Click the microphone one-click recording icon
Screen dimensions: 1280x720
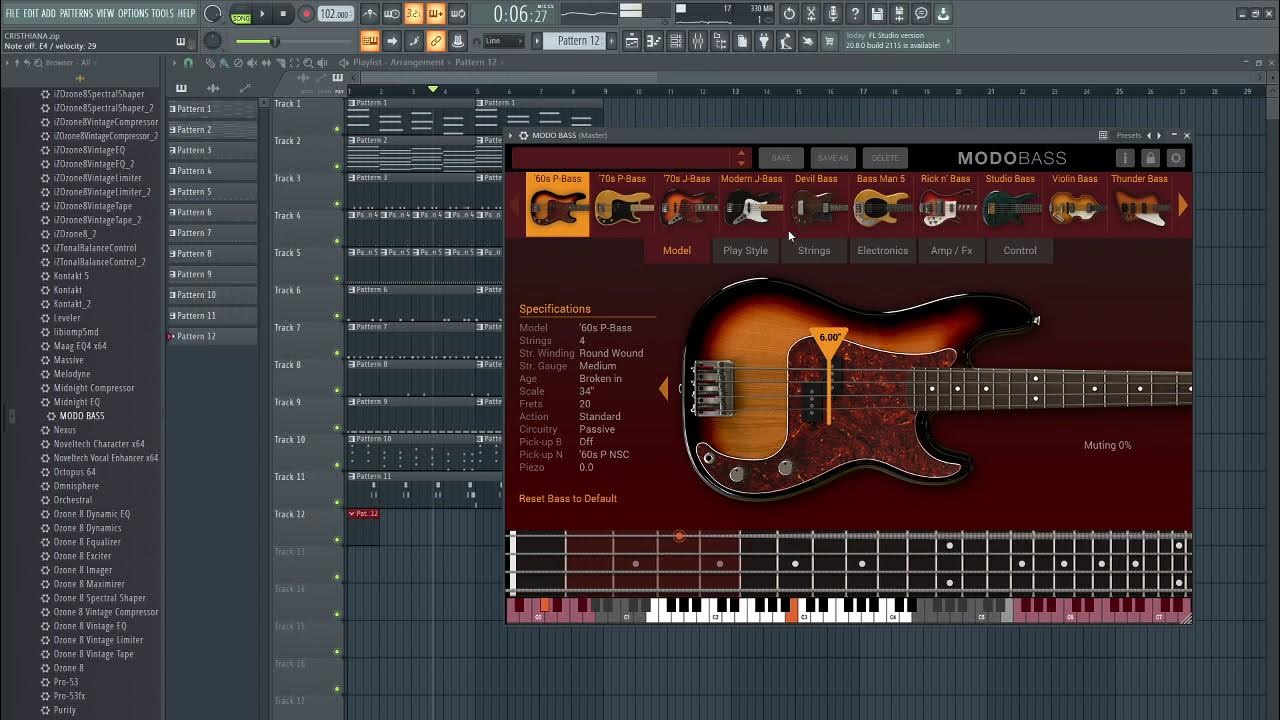(x=833, y=14)
